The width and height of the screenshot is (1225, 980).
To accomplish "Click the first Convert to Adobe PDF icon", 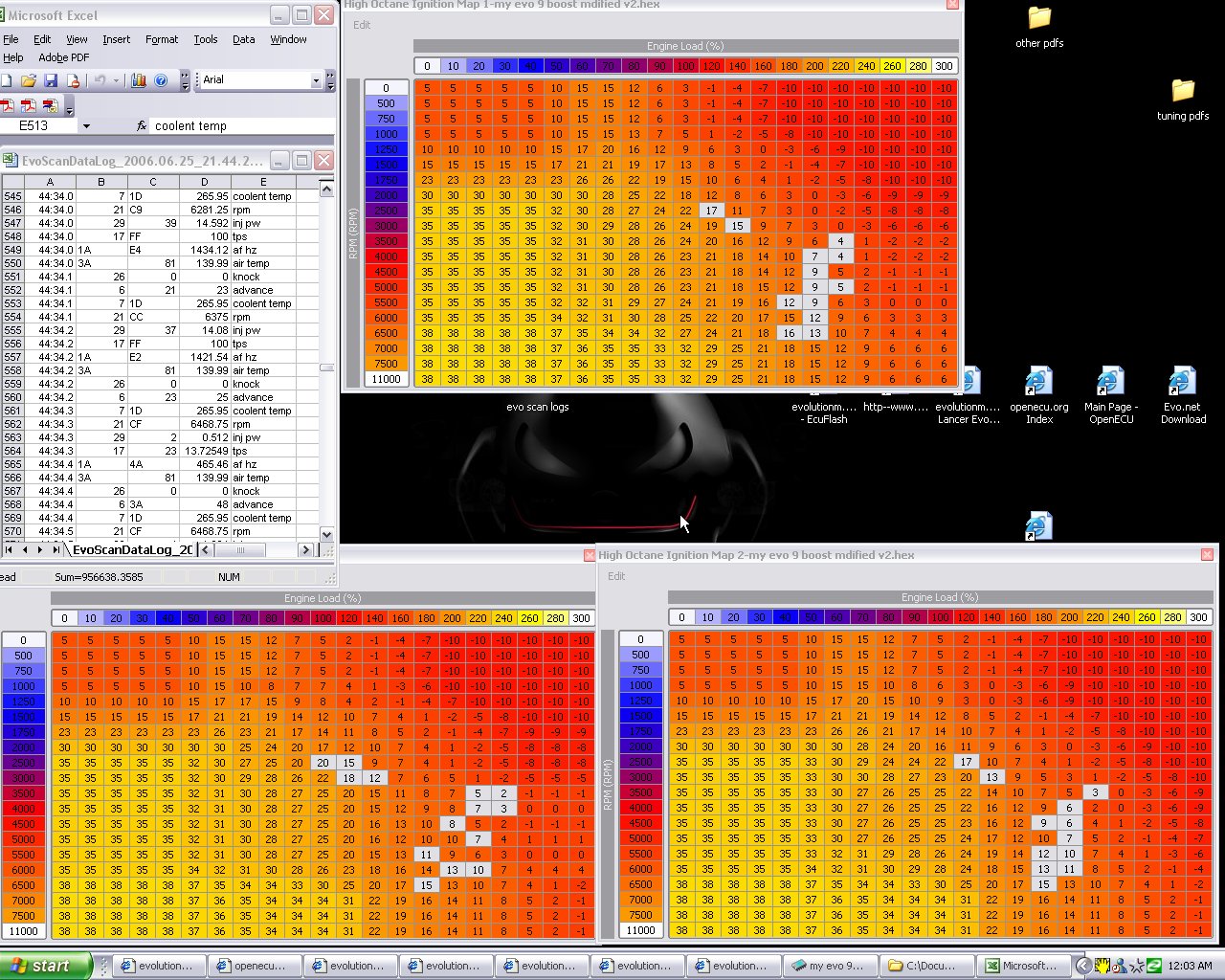I will tap(7, 105).
